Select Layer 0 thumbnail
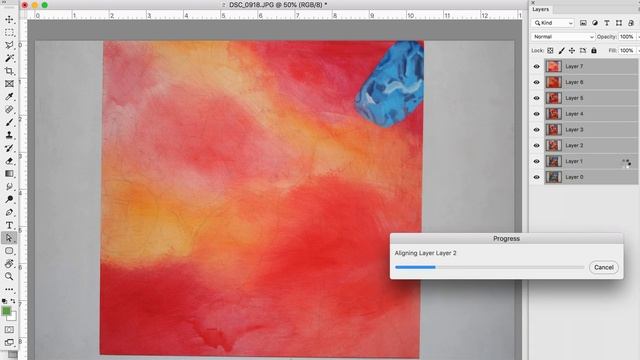The height and width of the screenshot is (360, 640). (553, 177)
